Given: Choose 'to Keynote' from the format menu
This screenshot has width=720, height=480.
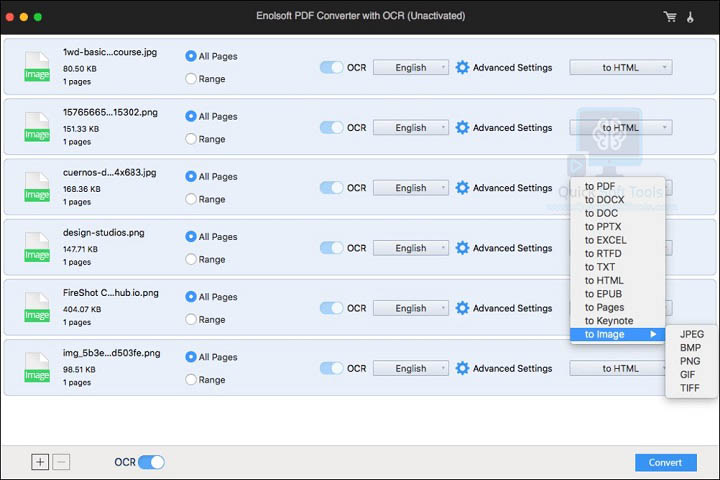Looking at the screenshot, I should [x=618, y=321].
